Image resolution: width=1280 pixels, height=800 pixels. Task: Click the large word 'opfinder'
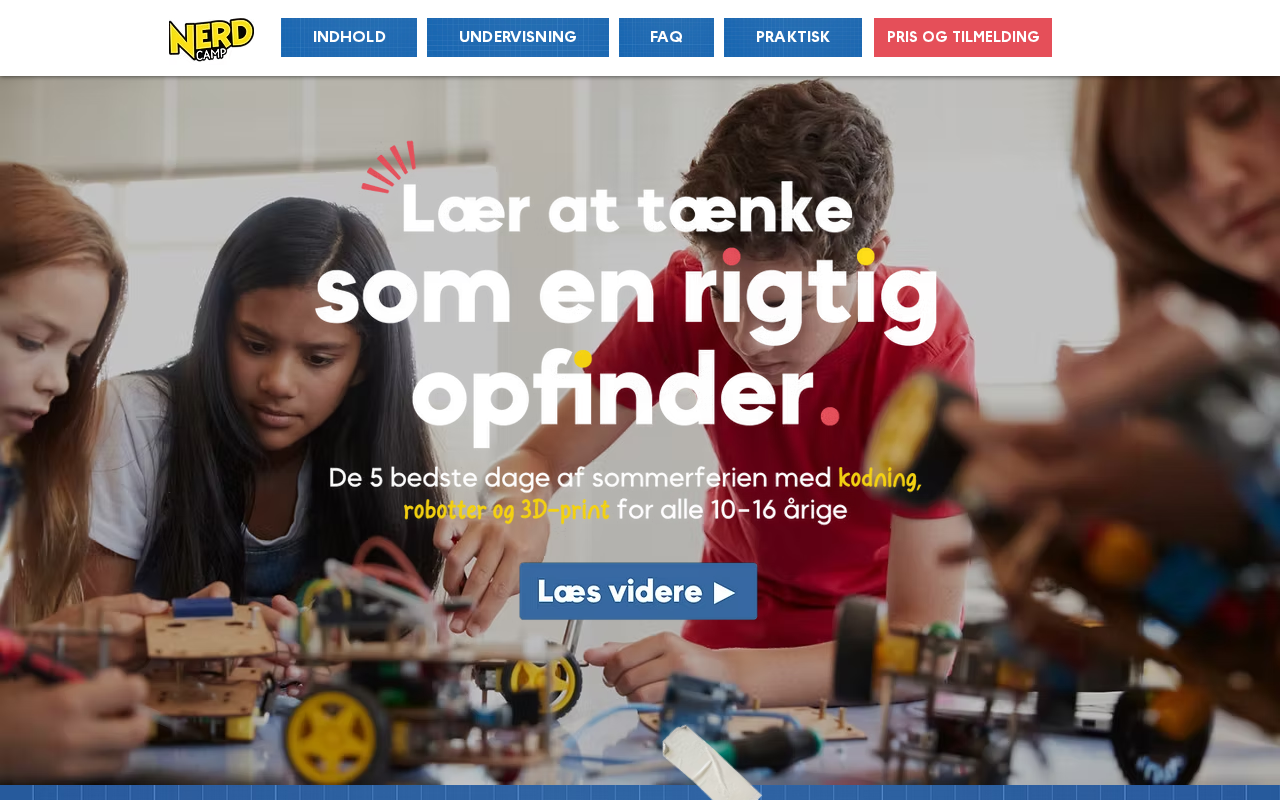point(613,397)
